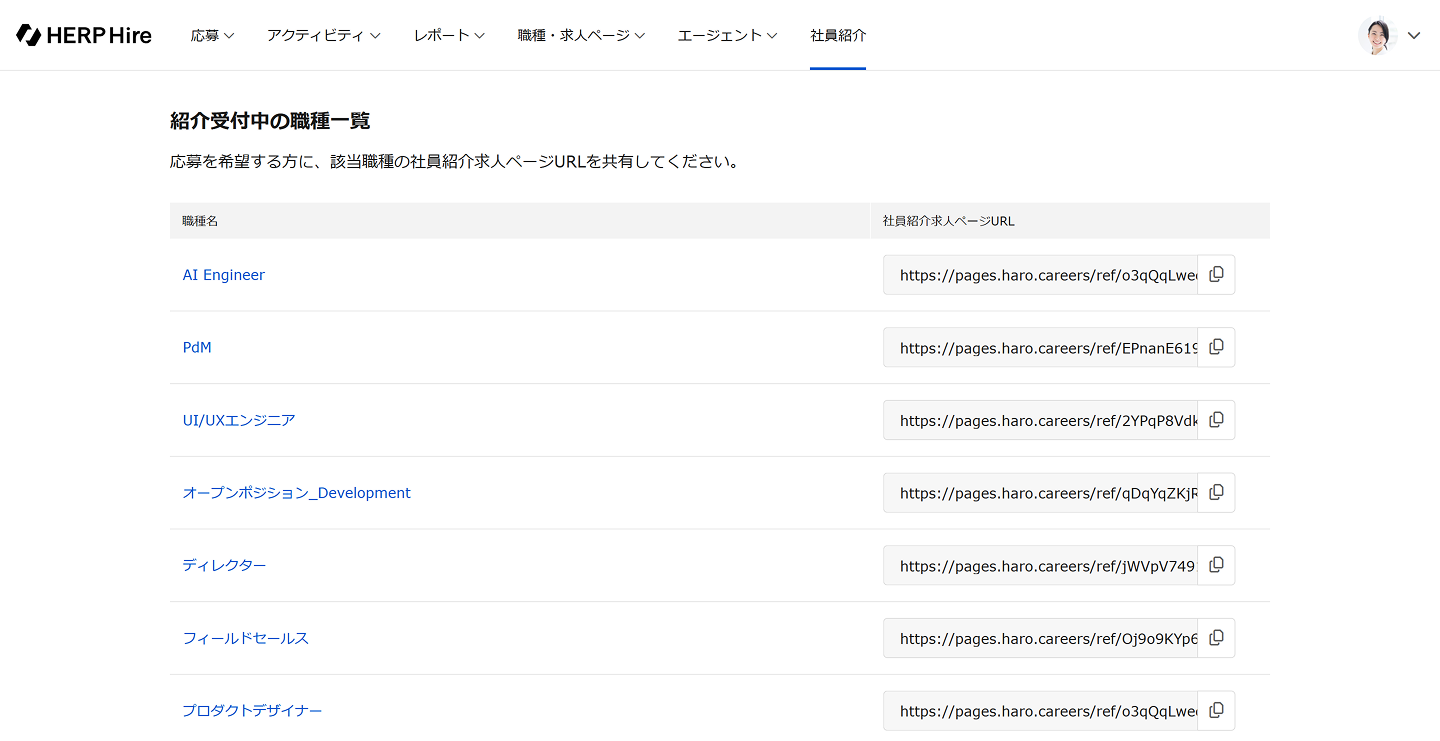Click the AI Engineer URL text field
Viewport: 1440px width, 741px height.
click(x=1040, y=275)
